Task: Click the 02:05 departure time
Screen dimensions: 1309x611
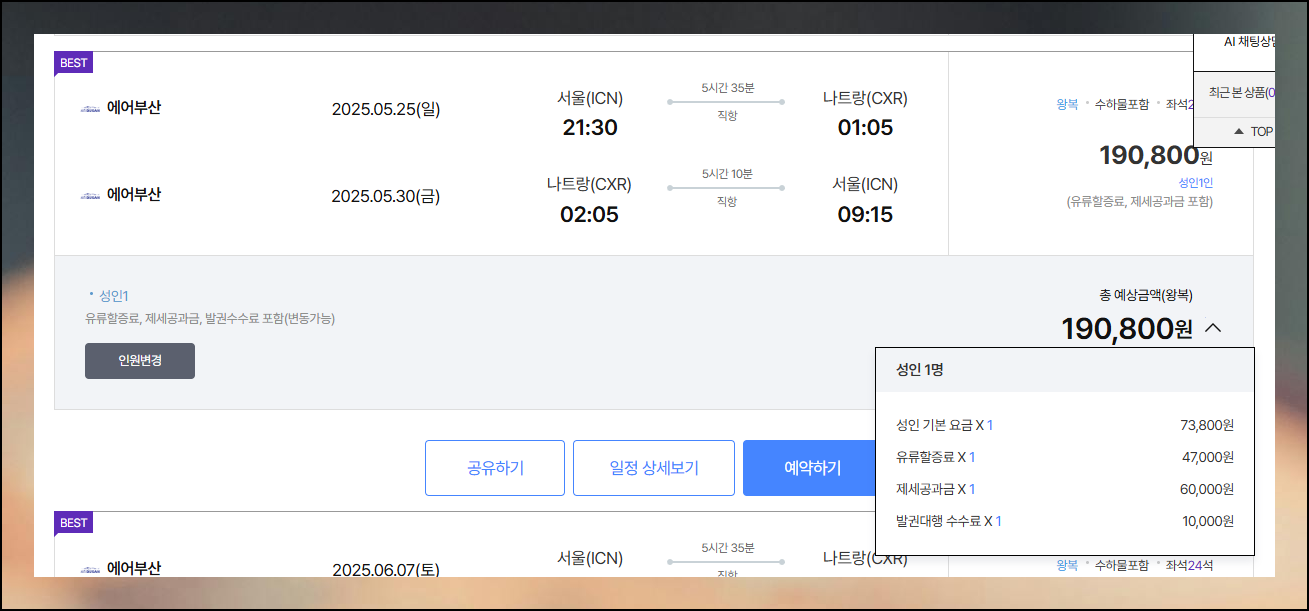Action: coord(589,215)
